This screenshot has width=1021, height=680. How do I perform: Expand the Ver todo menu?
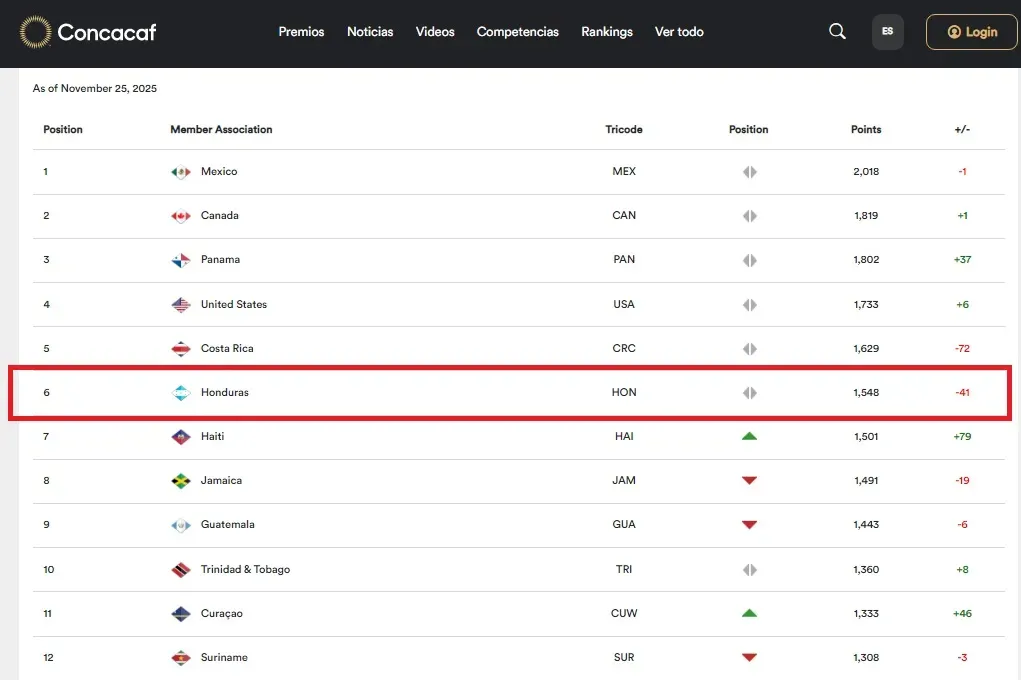(679, 32)
